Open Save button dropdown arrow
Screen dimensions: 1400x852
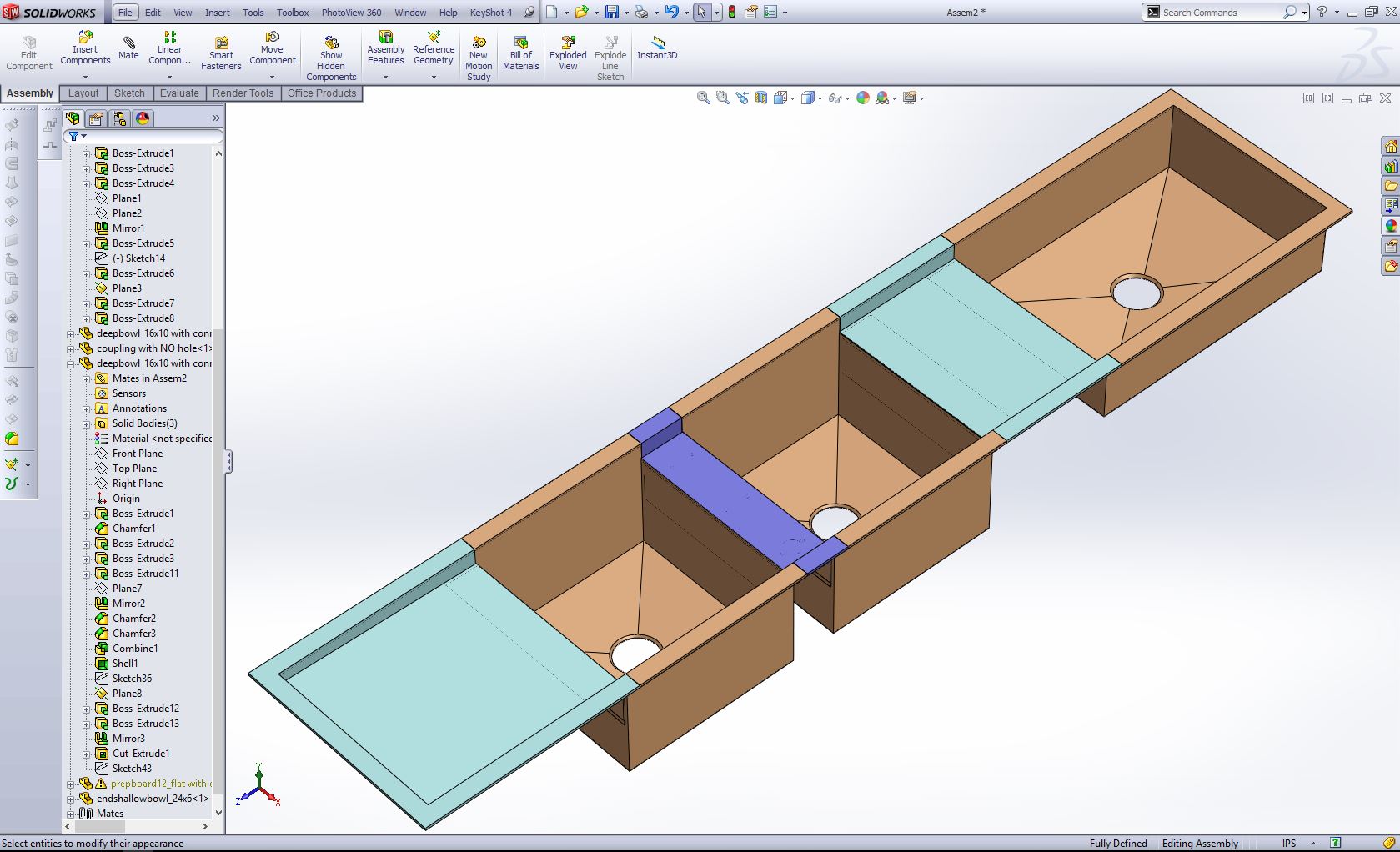(626, 13)
